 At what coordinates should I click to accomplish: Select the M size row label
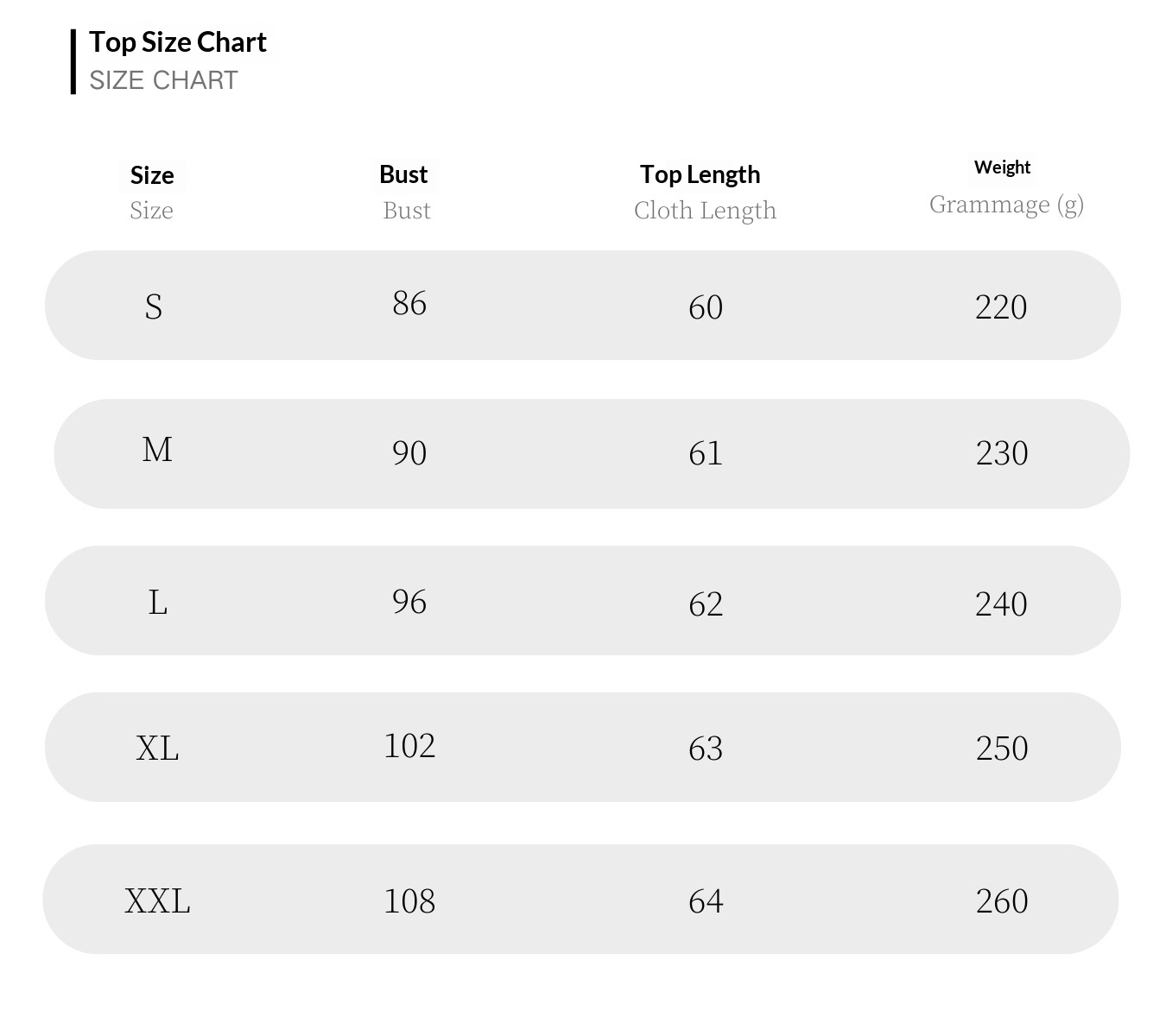157,450
